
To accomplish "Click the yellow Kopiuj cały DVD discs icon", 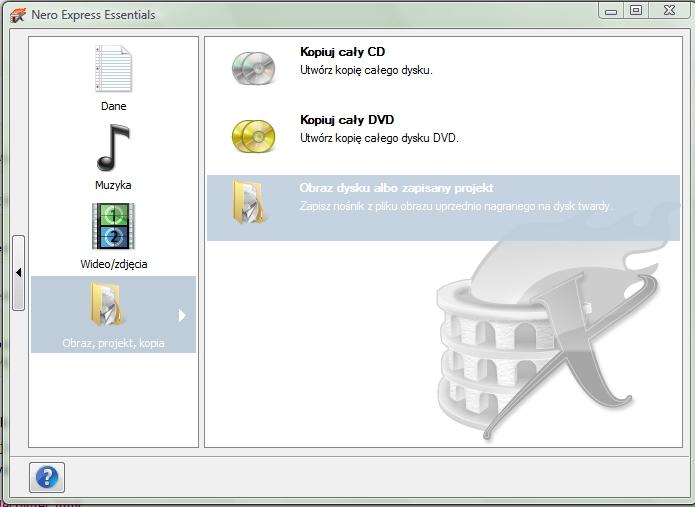I will point(254,136).
